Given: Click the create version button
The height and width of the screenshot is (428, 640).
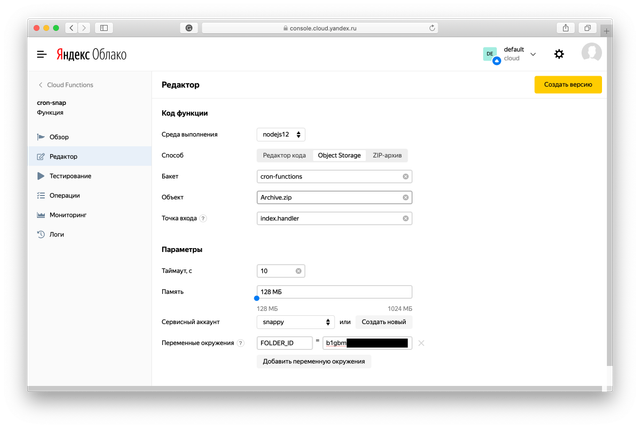Looking at the screenshot, I should pos(567,84).
